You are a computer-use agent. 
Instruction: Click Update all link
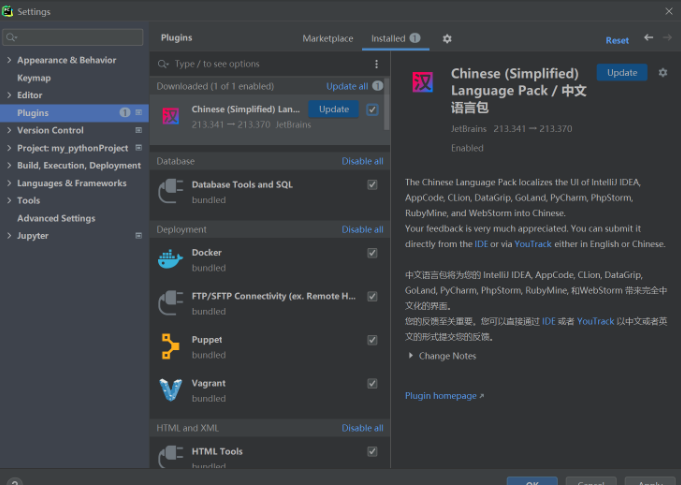(x=347, y=86)
